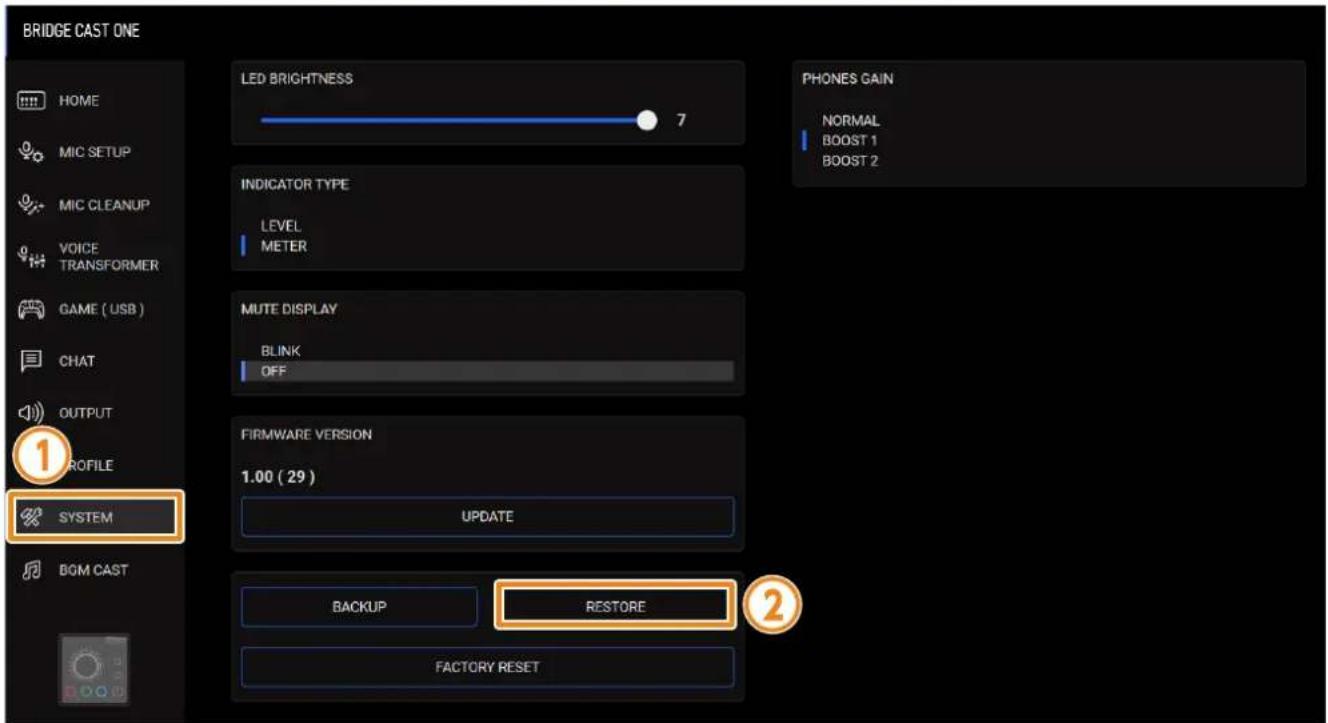Click the firmware version number 1.00 (29)
Viewport: 1328px width, 723px height.
[279, 476]
